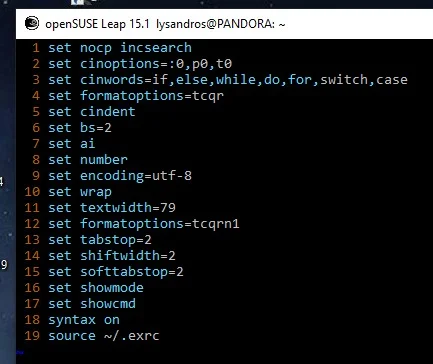Click the word 'wrap' on line 10
Screen dimensions: 433x364
pos(96,192)
